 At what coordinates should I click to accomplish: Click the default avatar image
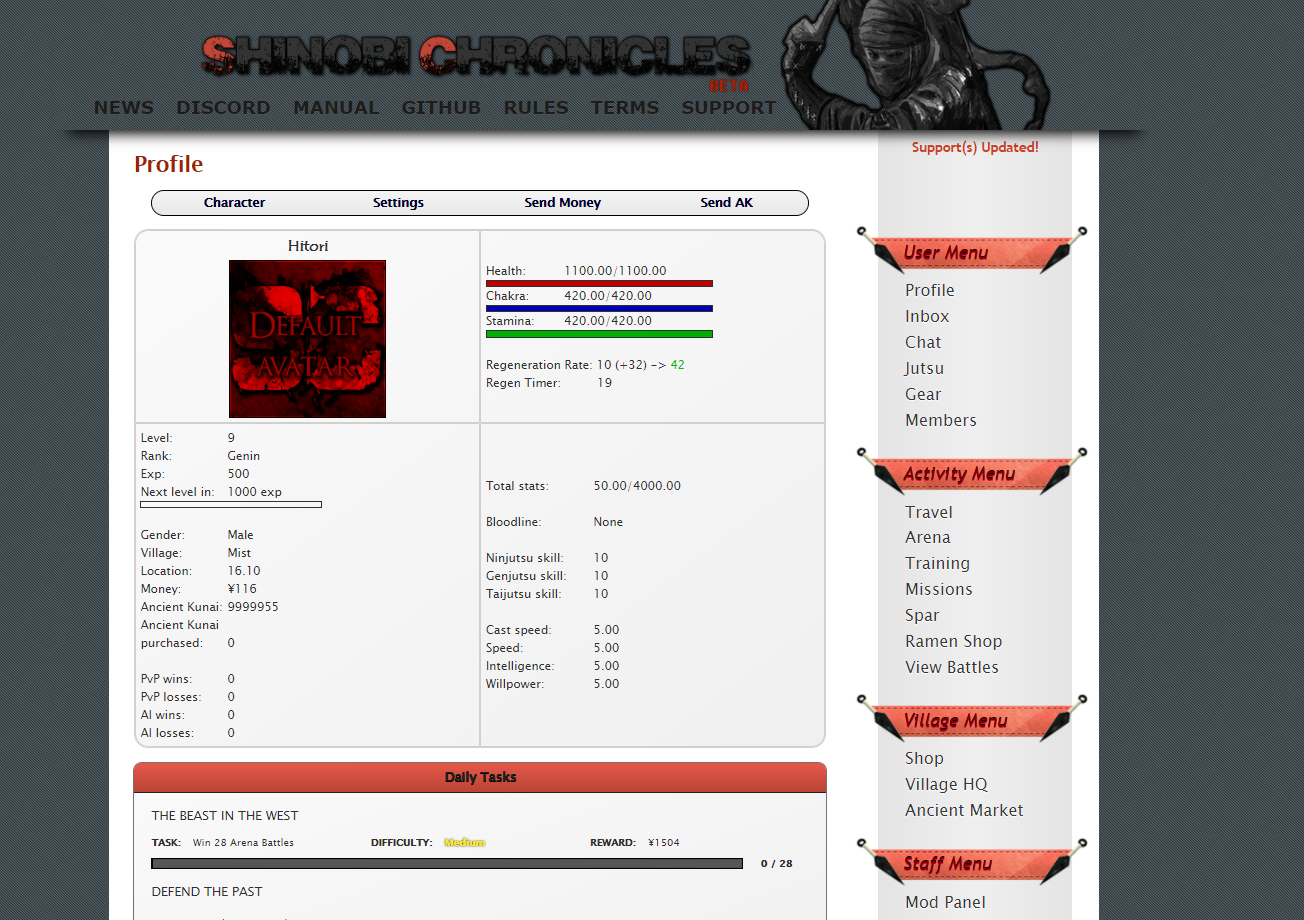coord(307,338)
